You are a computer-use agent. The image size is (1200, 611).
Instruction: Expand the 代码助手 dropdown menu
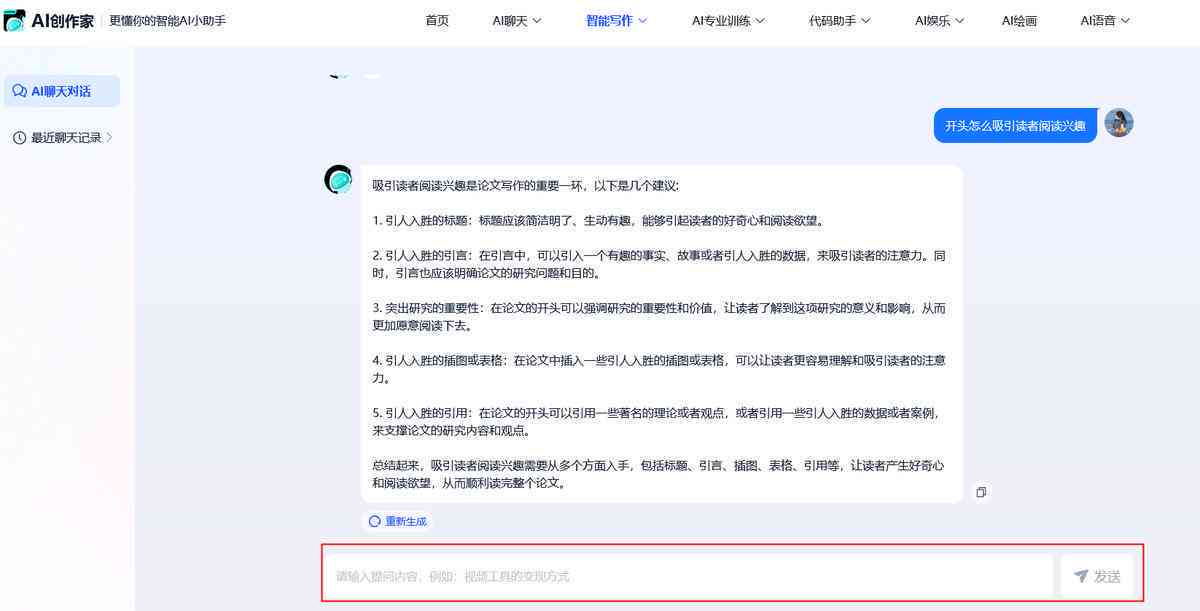pyautogui.click(x=839, y=20)
